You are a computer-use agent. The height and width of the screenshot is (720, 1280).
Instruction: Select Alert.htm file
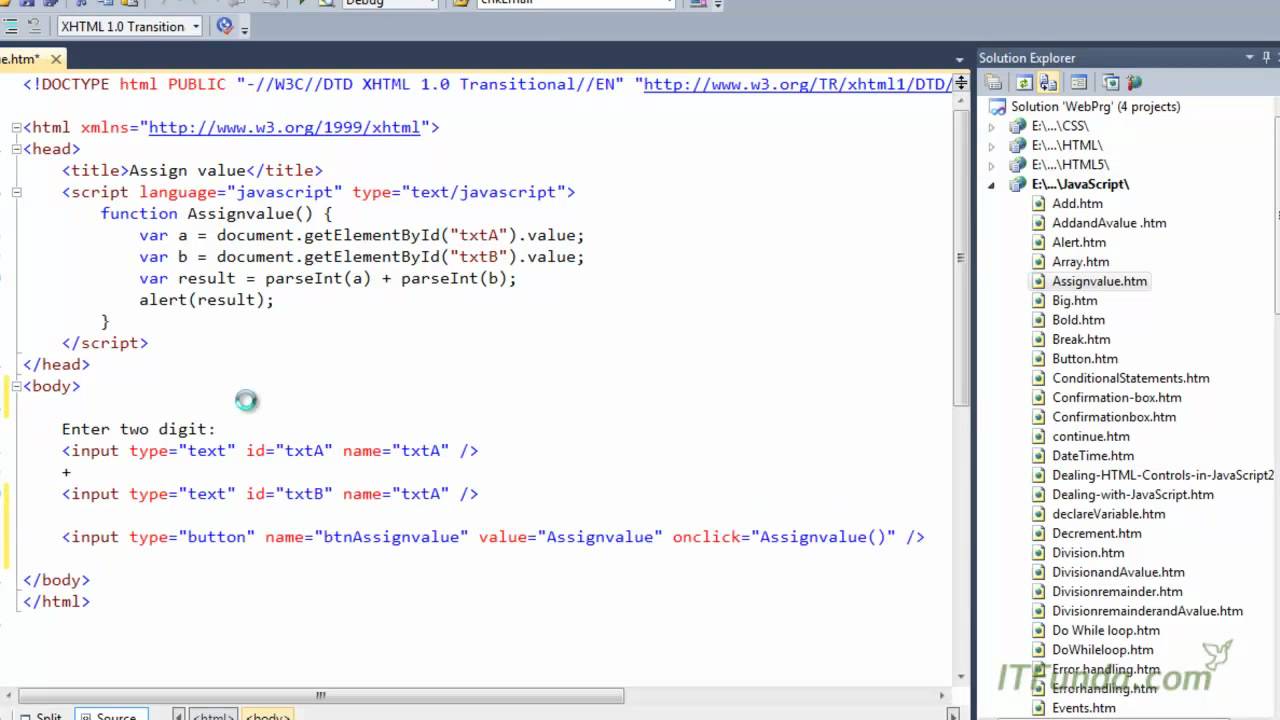(1079, 242)
